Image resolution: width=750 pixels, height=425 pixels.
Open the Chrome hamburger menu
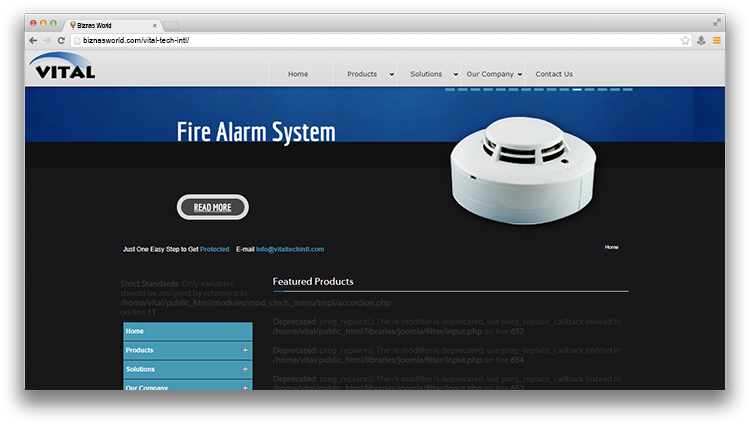pyautogui.click(x=716, y=40)
